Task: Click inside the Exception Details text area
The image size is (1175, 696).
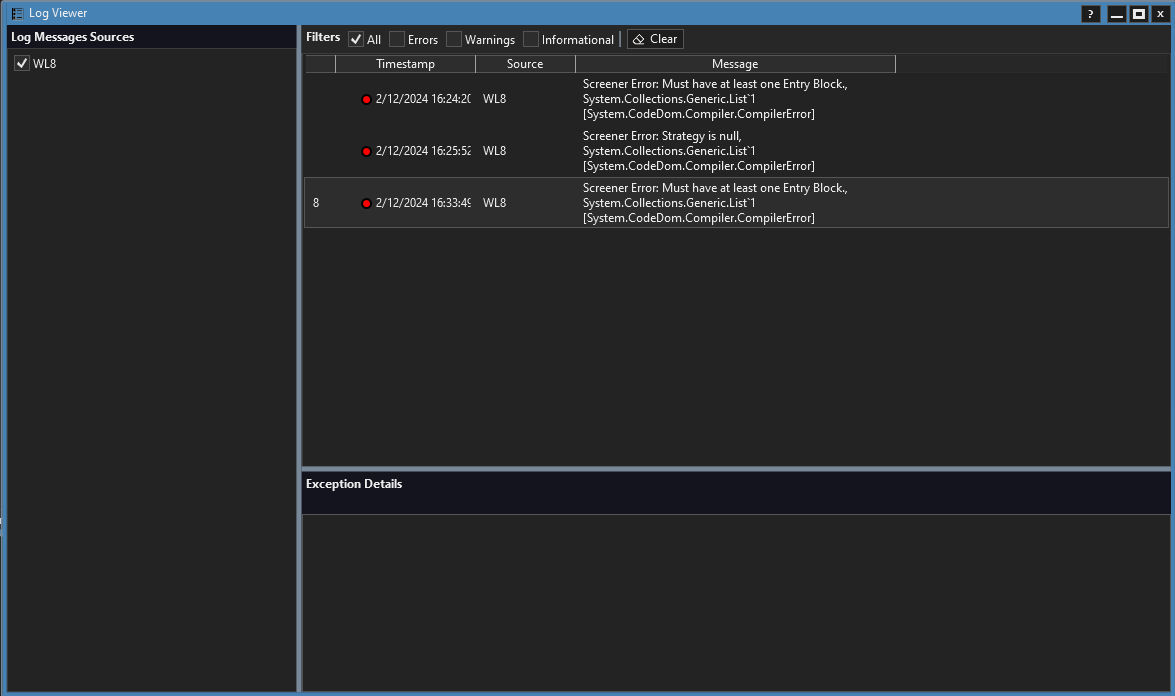Action: click(735, 600)
